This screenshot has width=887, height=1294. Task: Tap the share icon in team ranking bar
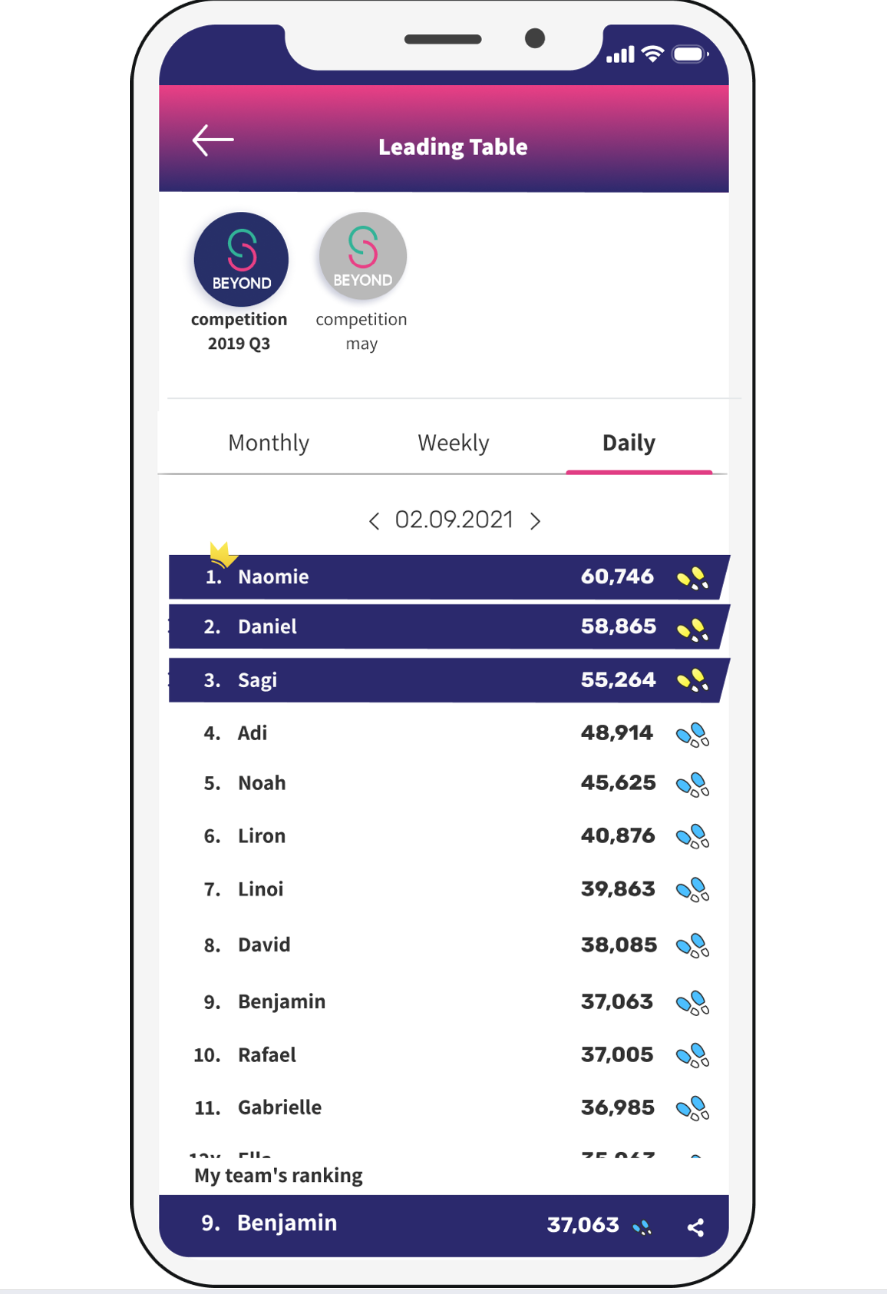(x=696, y=1227)
